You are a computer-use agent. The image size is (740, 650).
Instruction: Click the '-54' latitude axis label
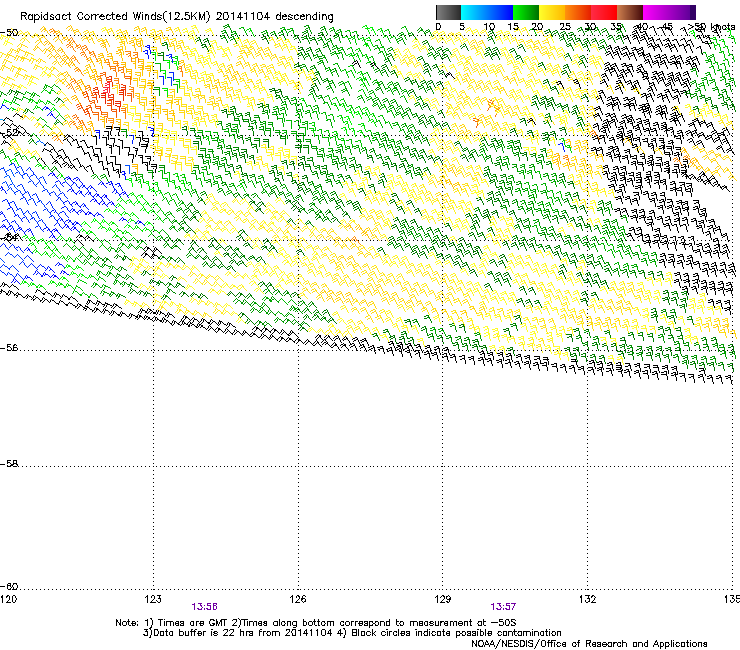(9, 237)
